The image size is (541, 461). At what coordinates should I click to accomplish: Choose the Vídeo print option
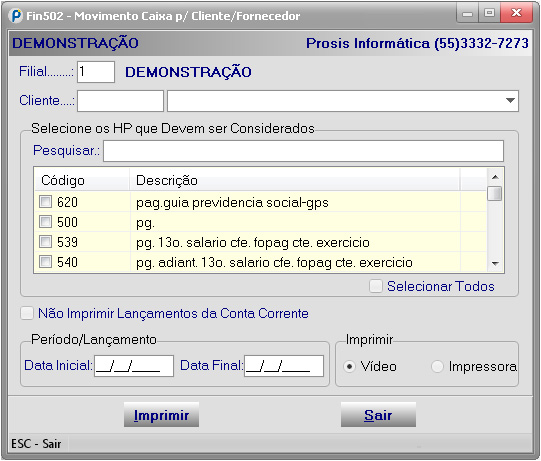point(349,366)
